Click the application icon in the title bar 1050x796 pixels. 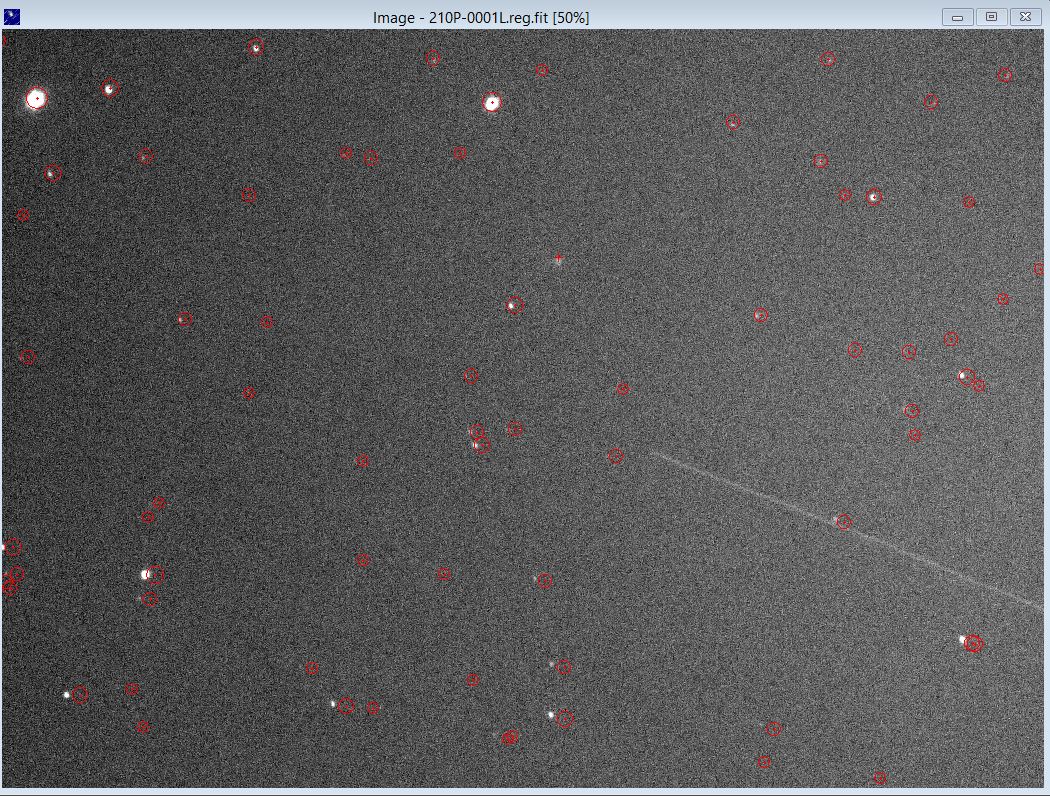point(14,16)
